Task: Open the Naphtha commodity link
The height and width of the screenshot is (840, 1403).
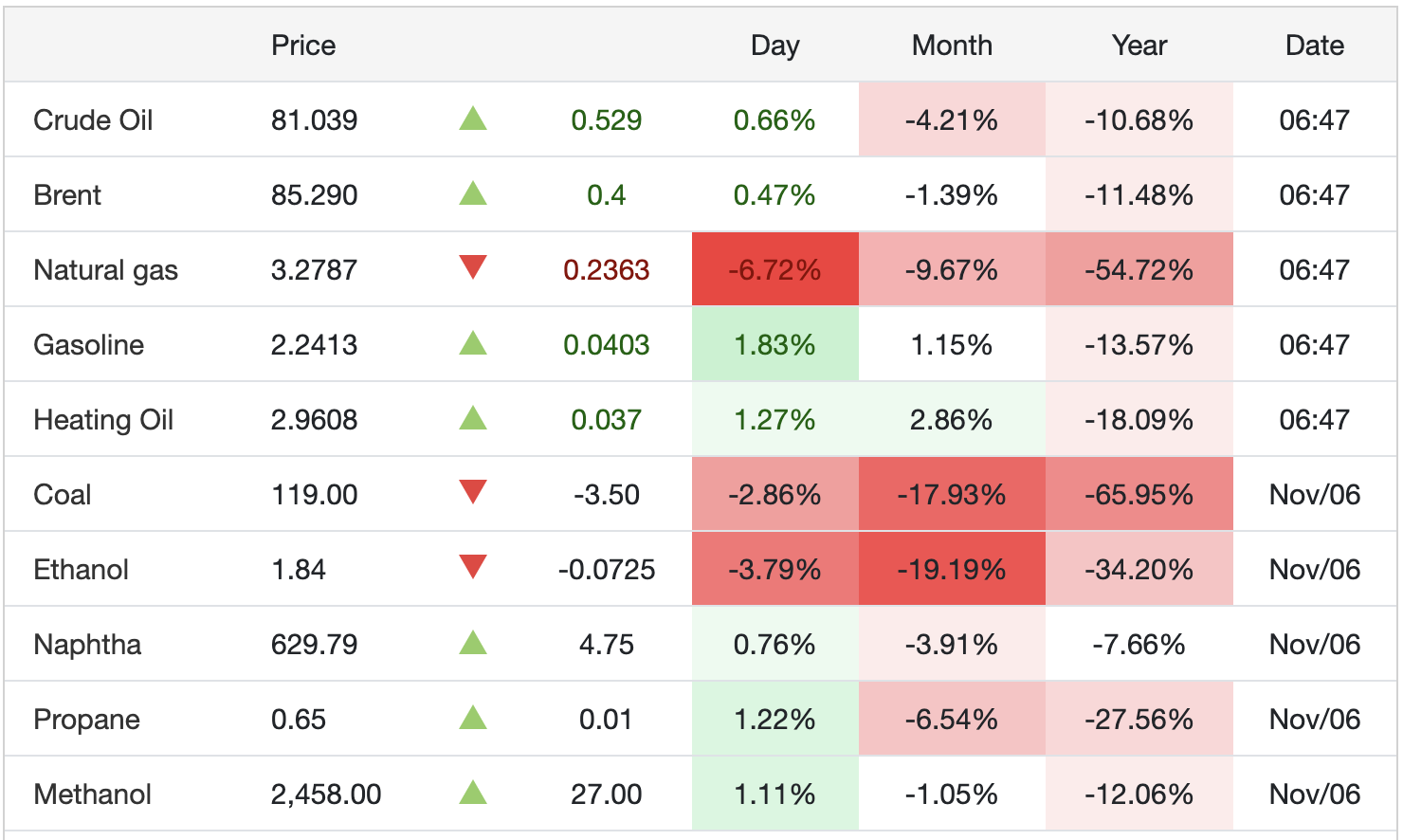Action: [x=87, y=645]
